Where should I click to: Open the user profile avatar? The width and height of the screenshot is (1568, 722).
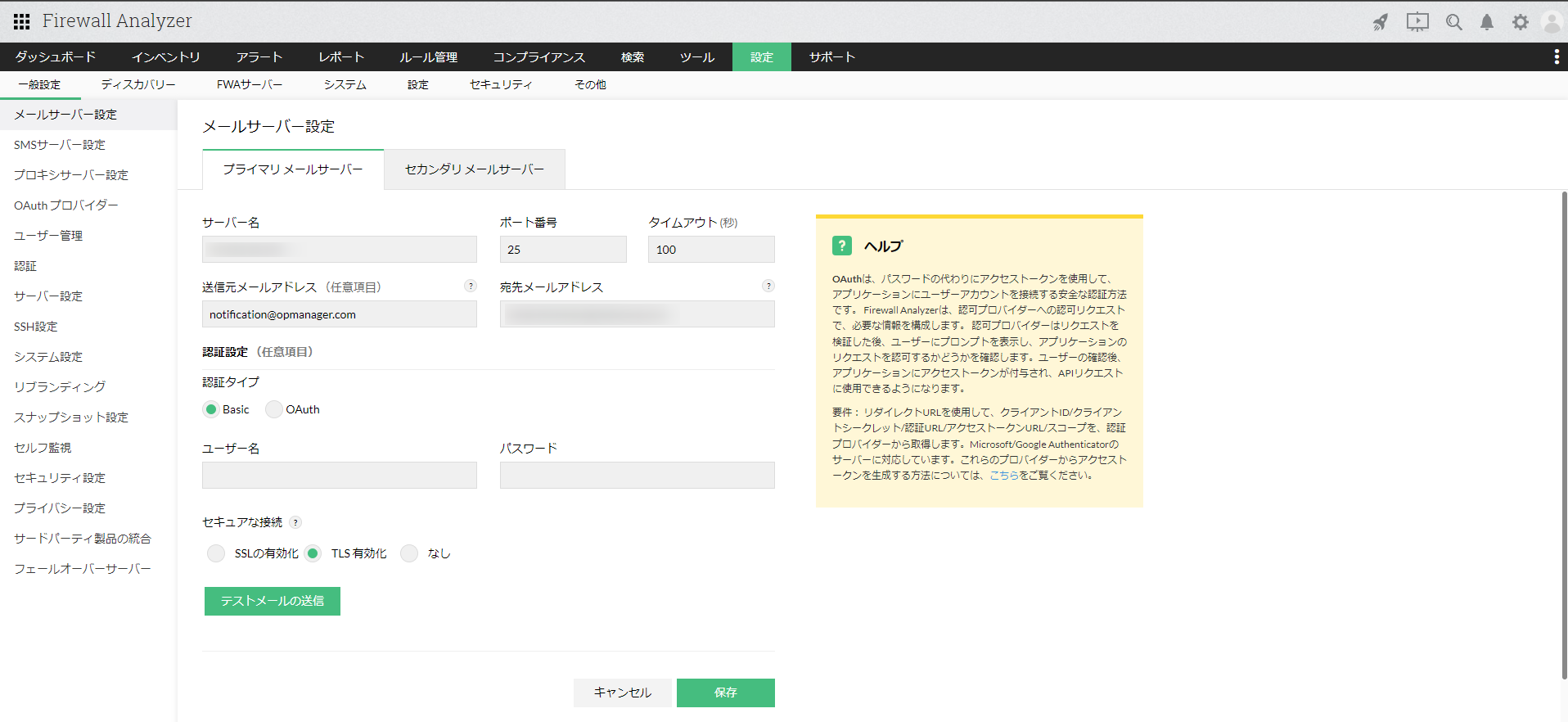[1552, 22]
